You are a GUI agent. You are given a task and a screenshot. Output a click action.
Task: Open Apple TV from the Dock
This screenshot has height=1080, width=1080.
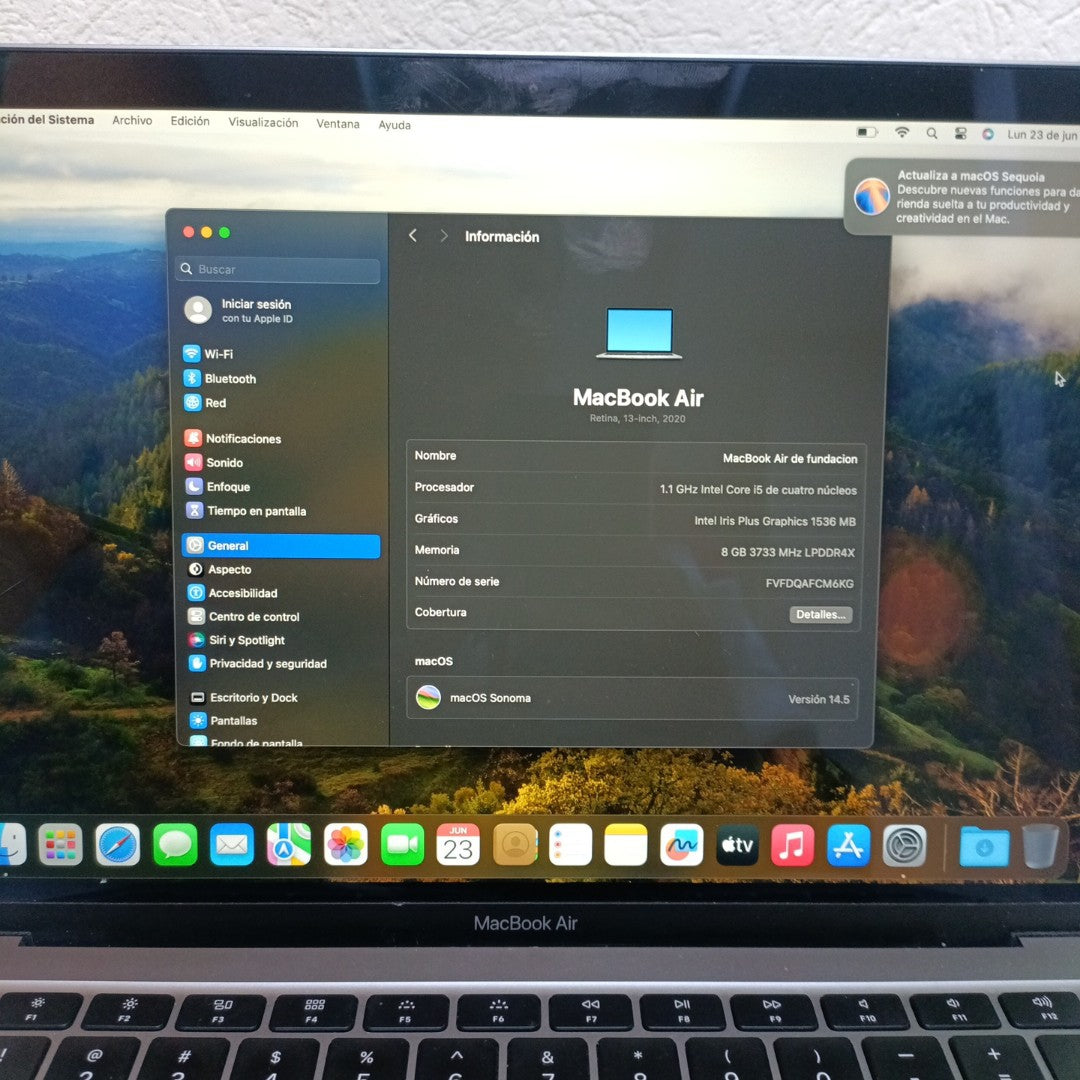pos(738,844)
